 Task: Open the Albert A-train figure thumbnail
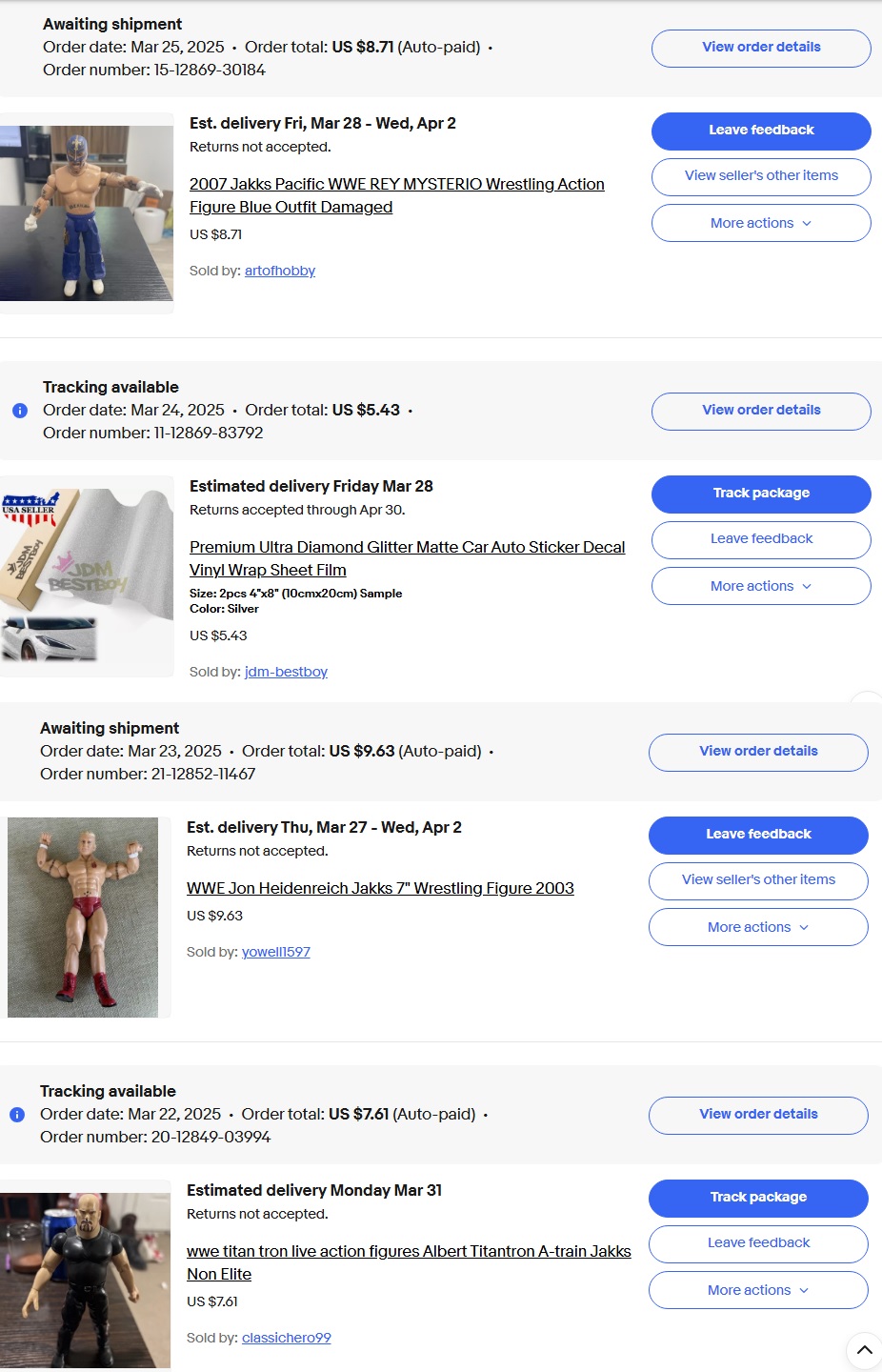[85, 1281]
